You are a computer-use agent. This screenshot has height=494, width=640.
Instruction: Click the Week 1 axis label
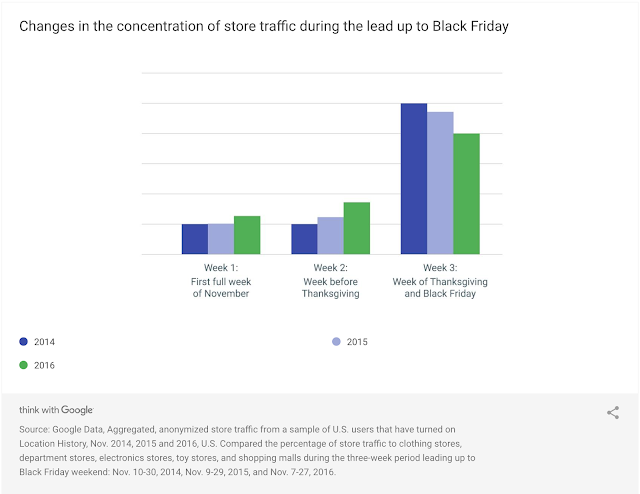click(221, 281)
